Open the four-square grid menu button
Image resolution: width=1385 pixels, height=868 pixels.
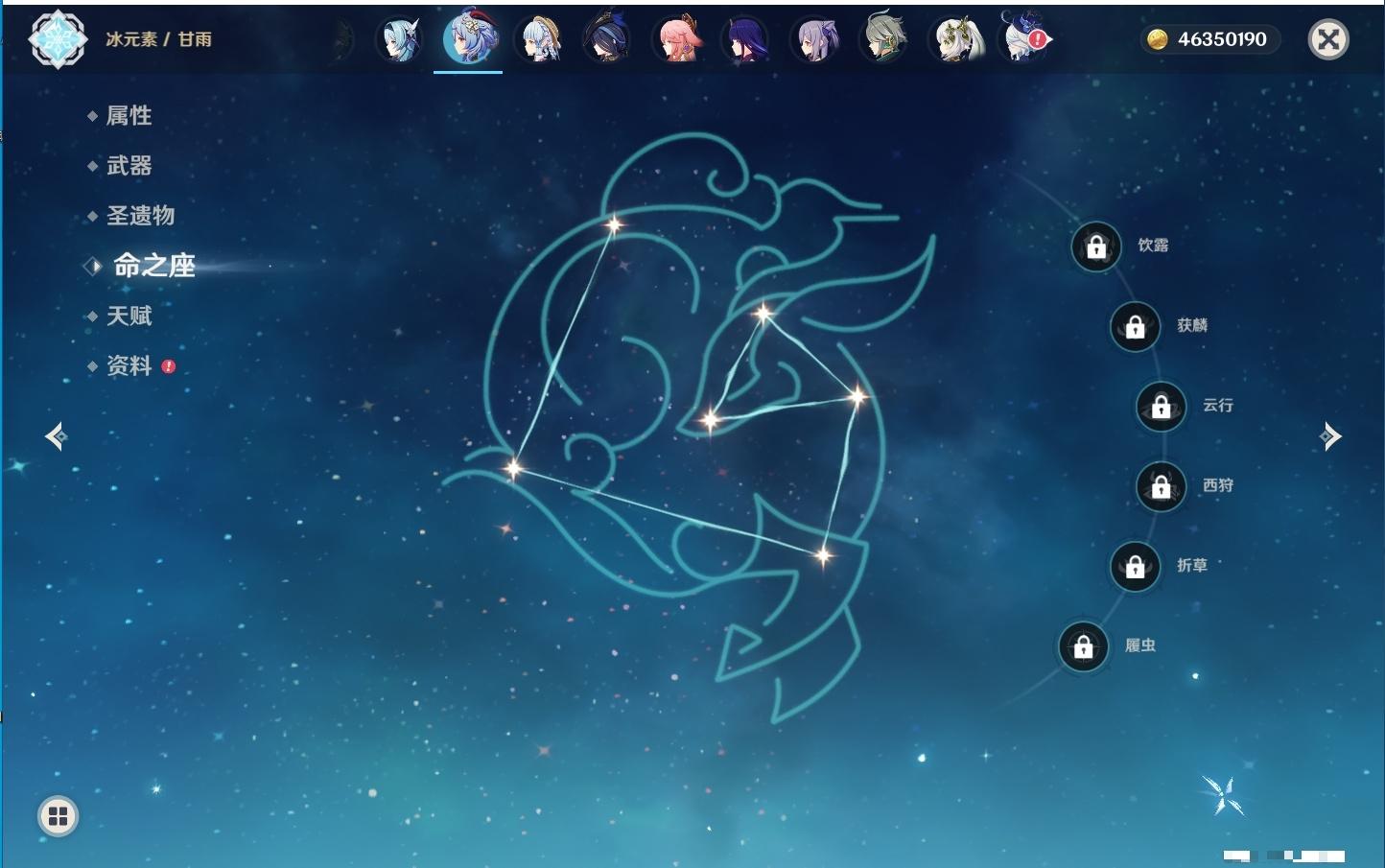tap(58, 816)
